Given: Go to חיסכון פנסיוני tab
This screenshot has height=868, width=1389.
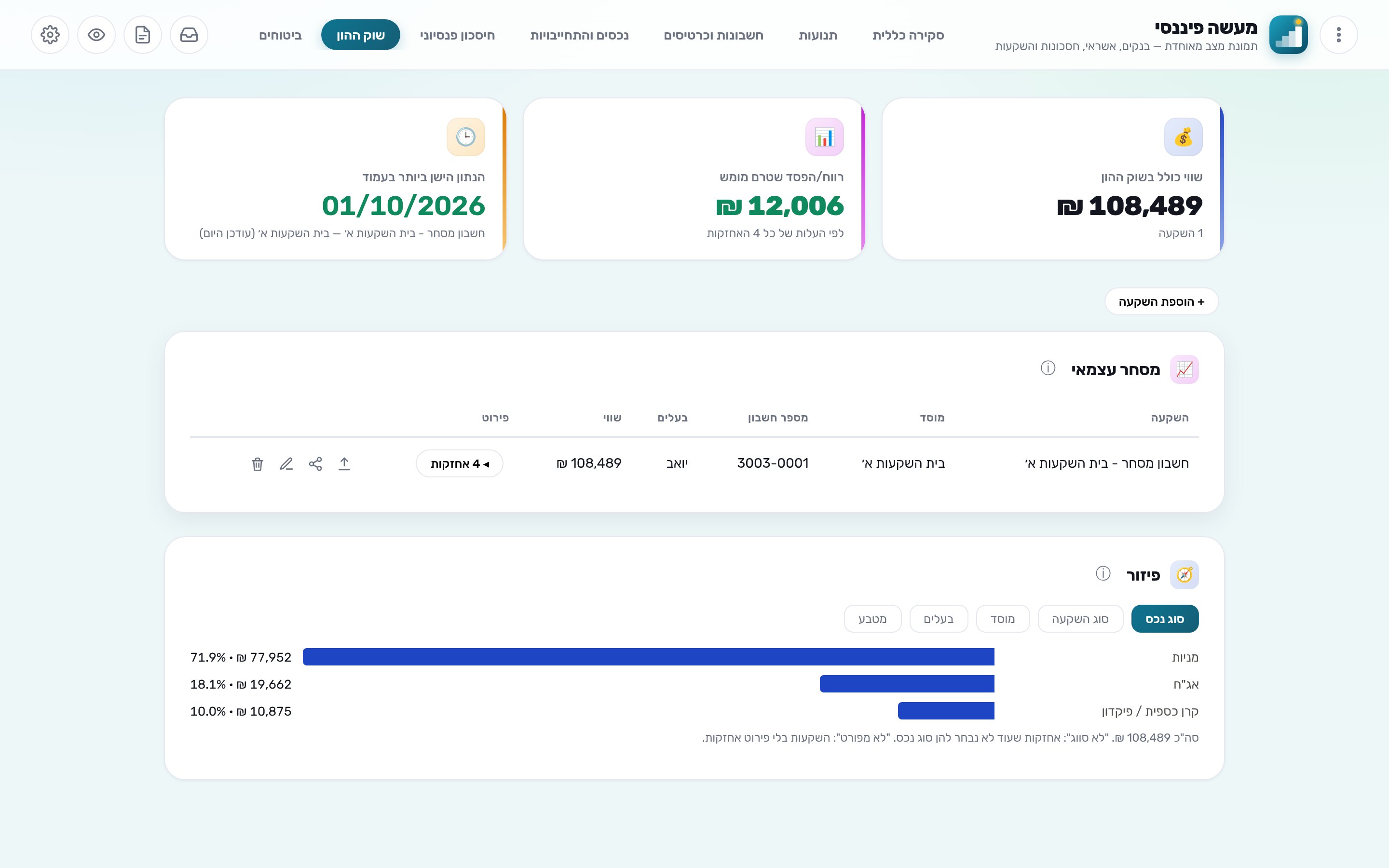Looking at the screenshot, I should (x=457, y=35).
